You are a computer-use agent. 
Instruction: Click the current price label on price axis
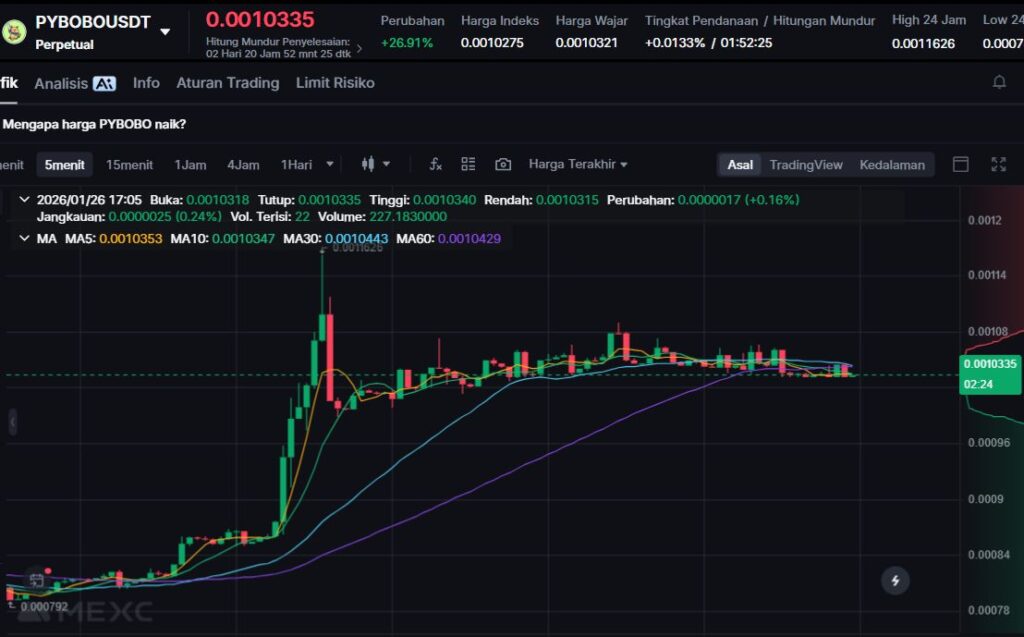tap(988, 364)
